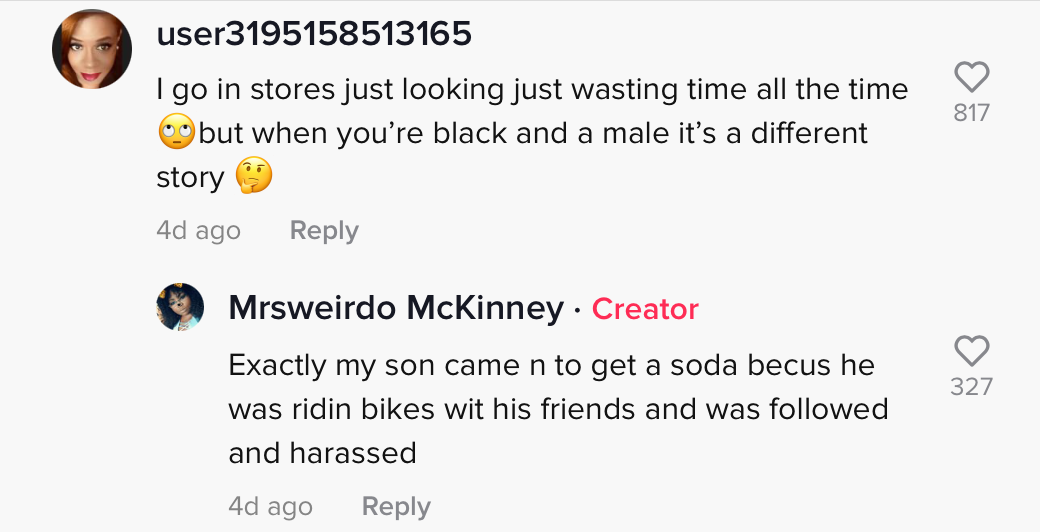Open user3195158513165's profile picture
The width and height of the screenshot is (1040, 532).
point(92,49)
